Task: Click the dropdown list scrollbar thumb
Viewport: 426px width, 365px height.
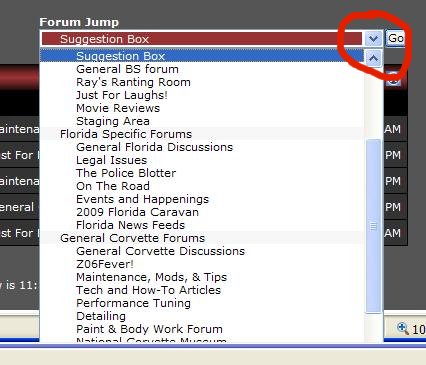Action: click(373, 226)
